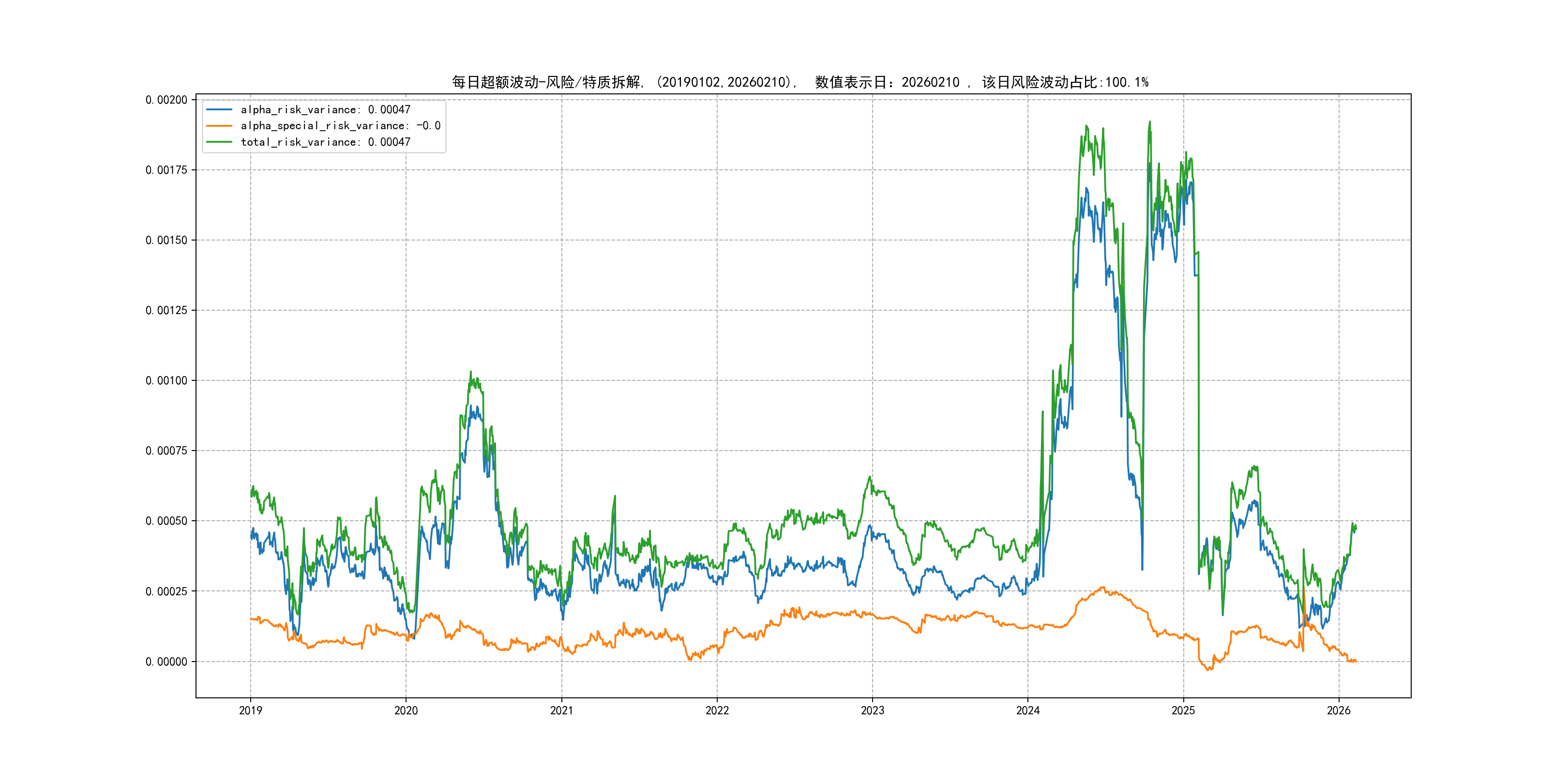Image resolution: width=1568 pixels, height=784 pixels.
Task: Click the blue alpha_risk_variance legend line swatch
Action: (x=219, y=109)
